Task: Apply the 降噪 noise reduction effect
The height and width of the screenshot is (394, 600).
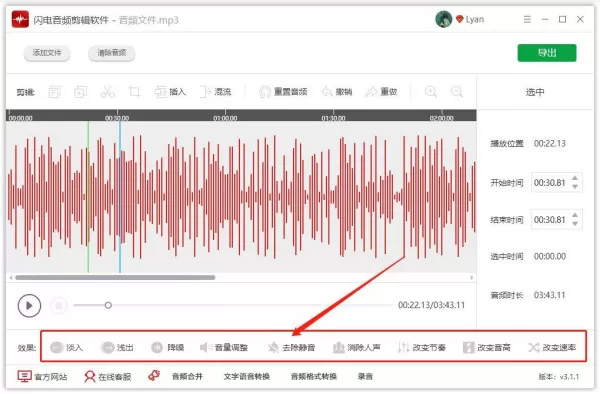Action: (167, 347)
